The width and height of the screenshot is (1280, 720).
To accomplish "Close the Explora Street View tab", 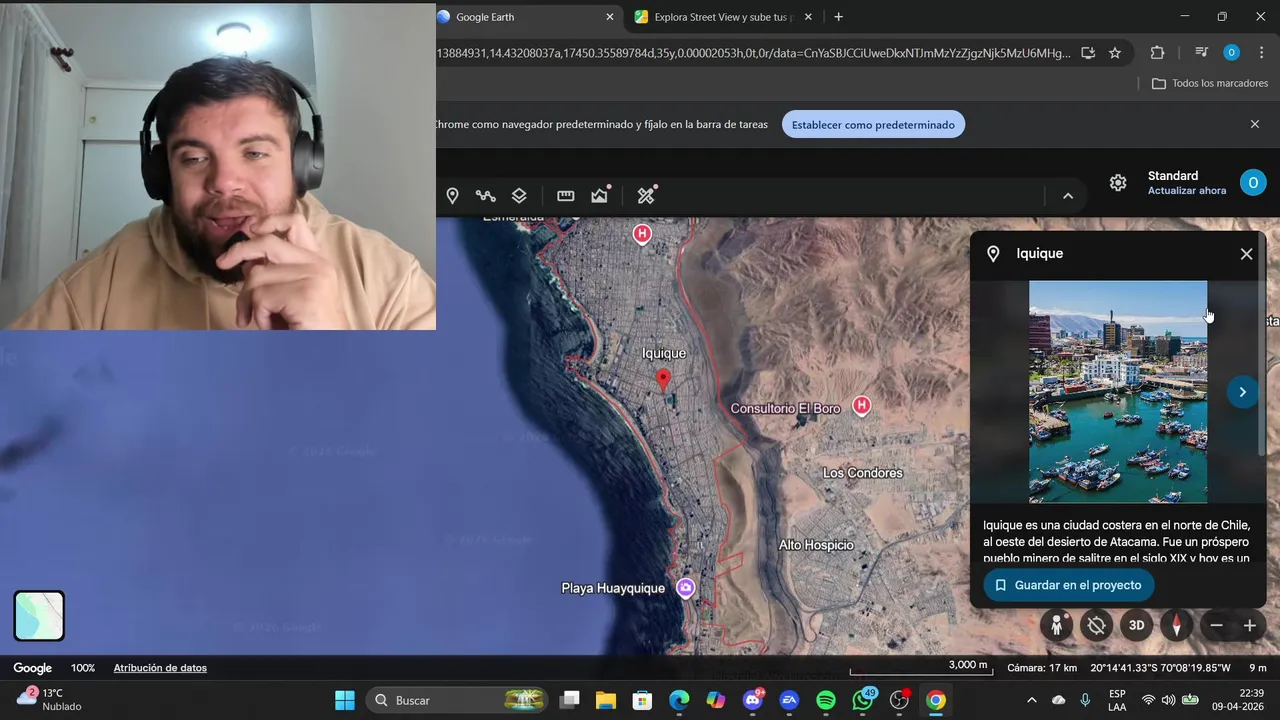I will [809, 17].
